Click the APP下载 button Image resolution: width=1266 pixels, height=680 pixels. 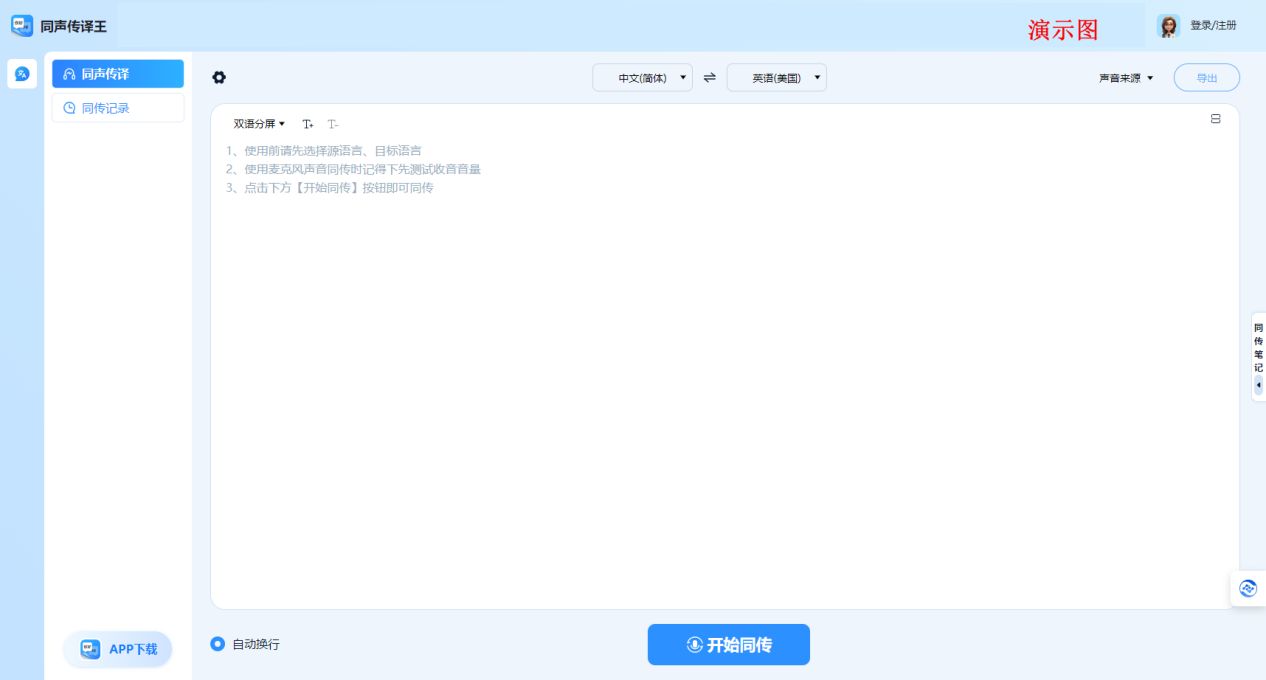118,649
